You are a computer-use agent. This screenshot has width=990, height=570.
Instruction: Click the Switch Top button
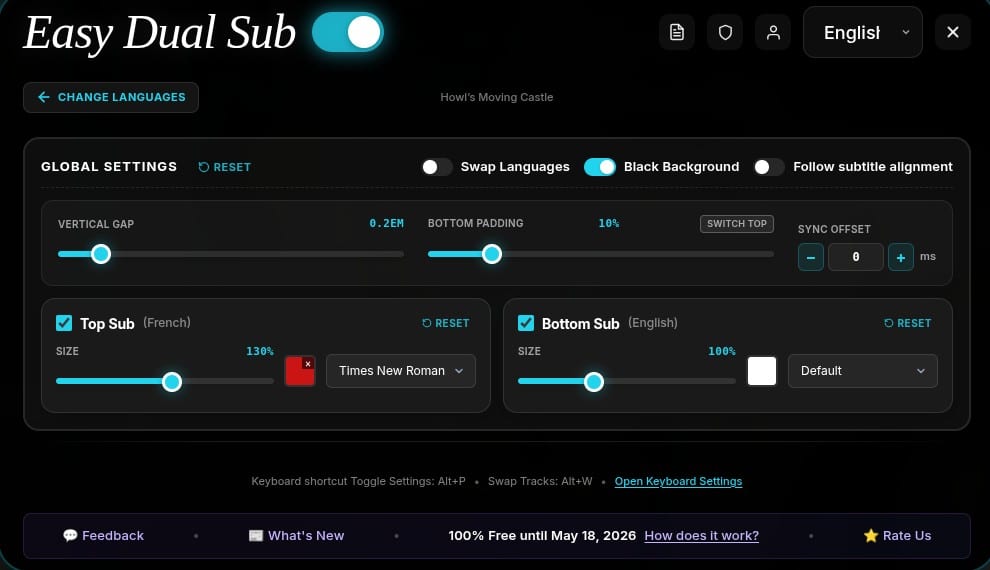pyautogui.click(x=737, y=223)
